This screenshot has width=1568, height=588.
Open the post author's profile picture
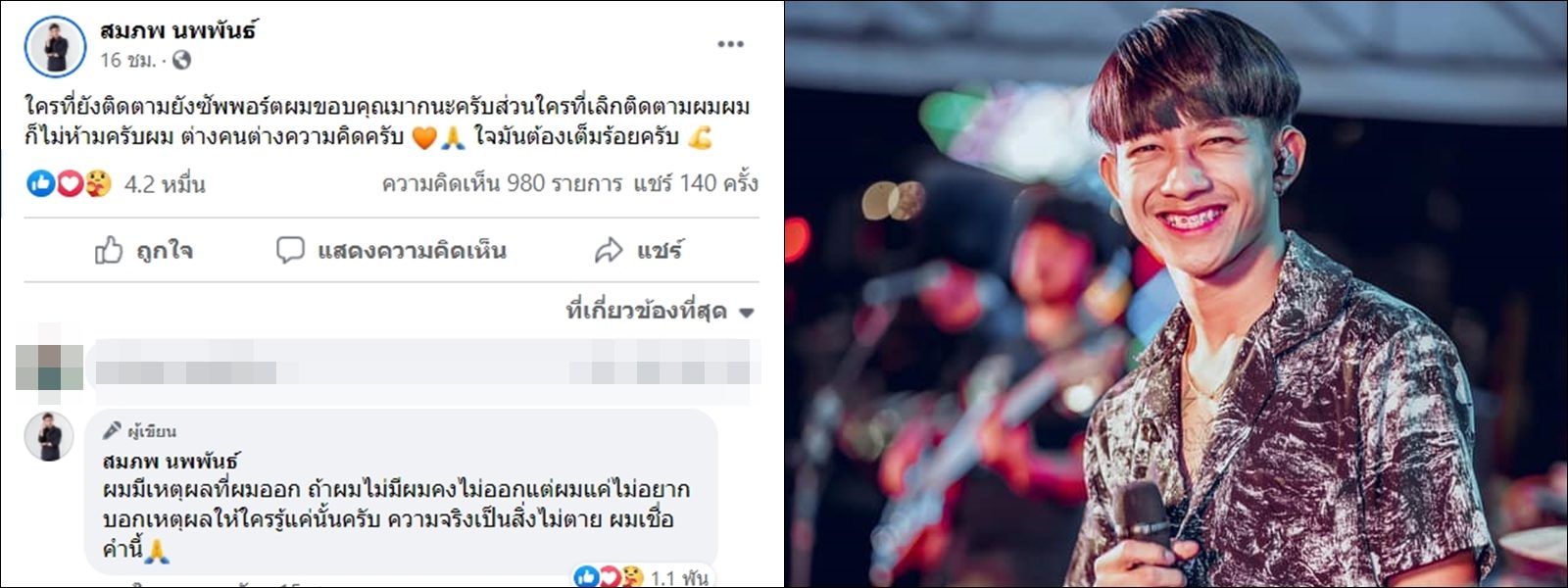56,46
